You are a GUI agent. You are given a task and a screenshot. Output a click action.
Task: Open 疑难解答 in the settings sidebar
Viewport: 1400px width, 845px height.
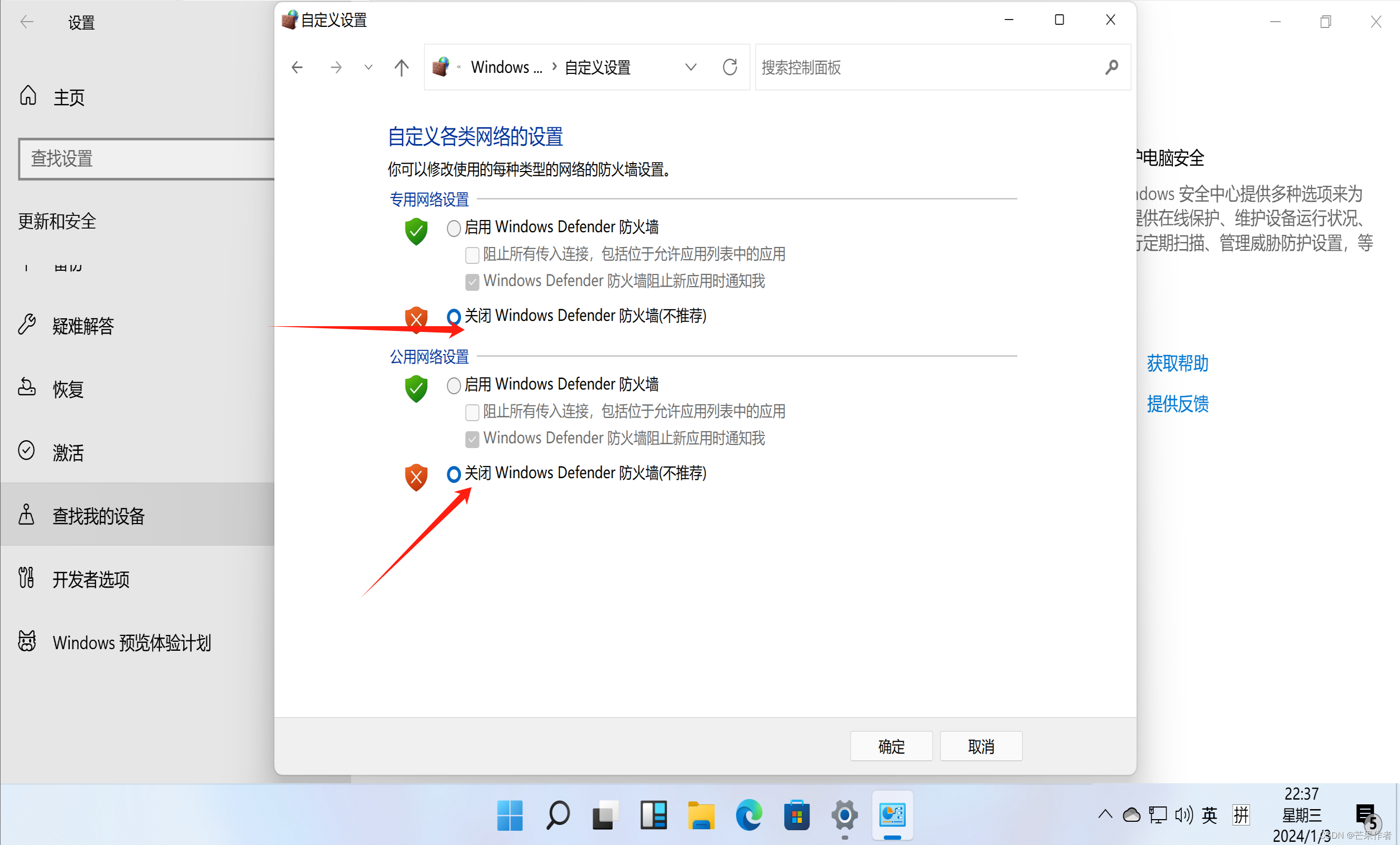point(83,326)
